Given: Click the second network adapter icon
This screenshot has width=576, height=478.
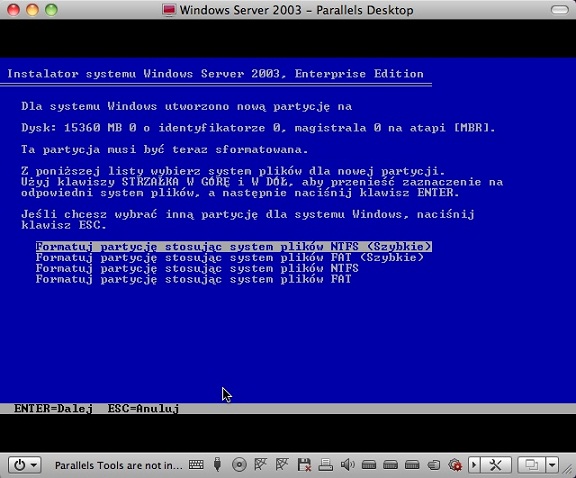Looking at the screenshot, I should click(282, 464).
